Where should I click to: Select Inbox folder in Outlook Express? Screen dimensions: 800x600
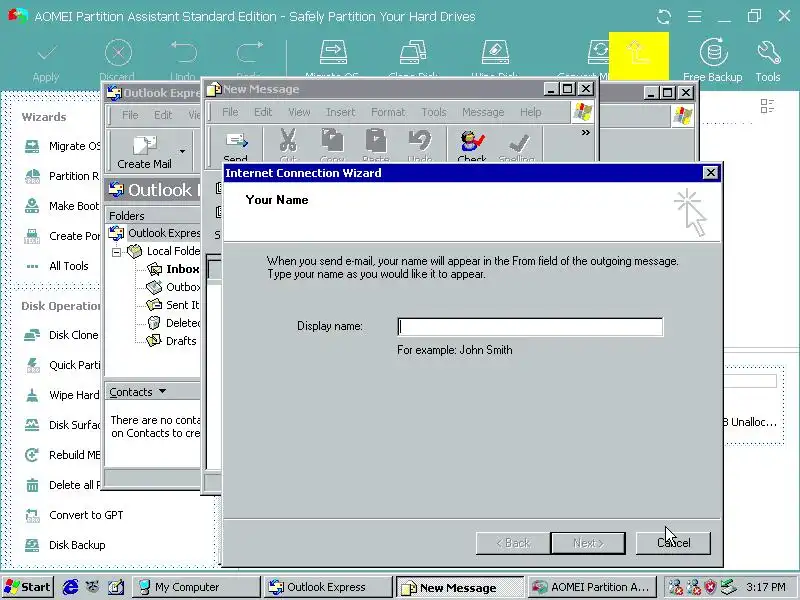(172, 269)
